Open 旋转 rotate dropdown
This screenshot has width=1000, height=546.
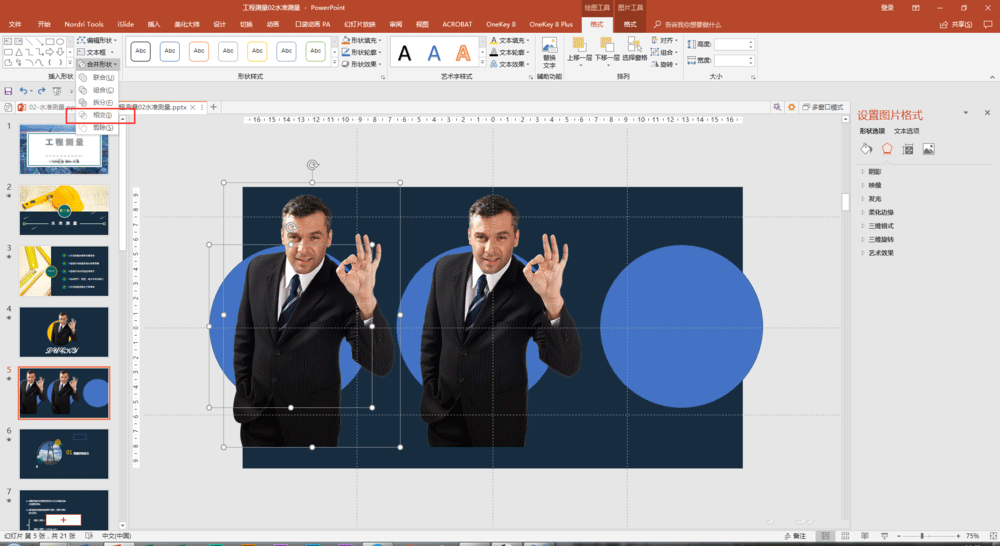click(x=665, y=64)
